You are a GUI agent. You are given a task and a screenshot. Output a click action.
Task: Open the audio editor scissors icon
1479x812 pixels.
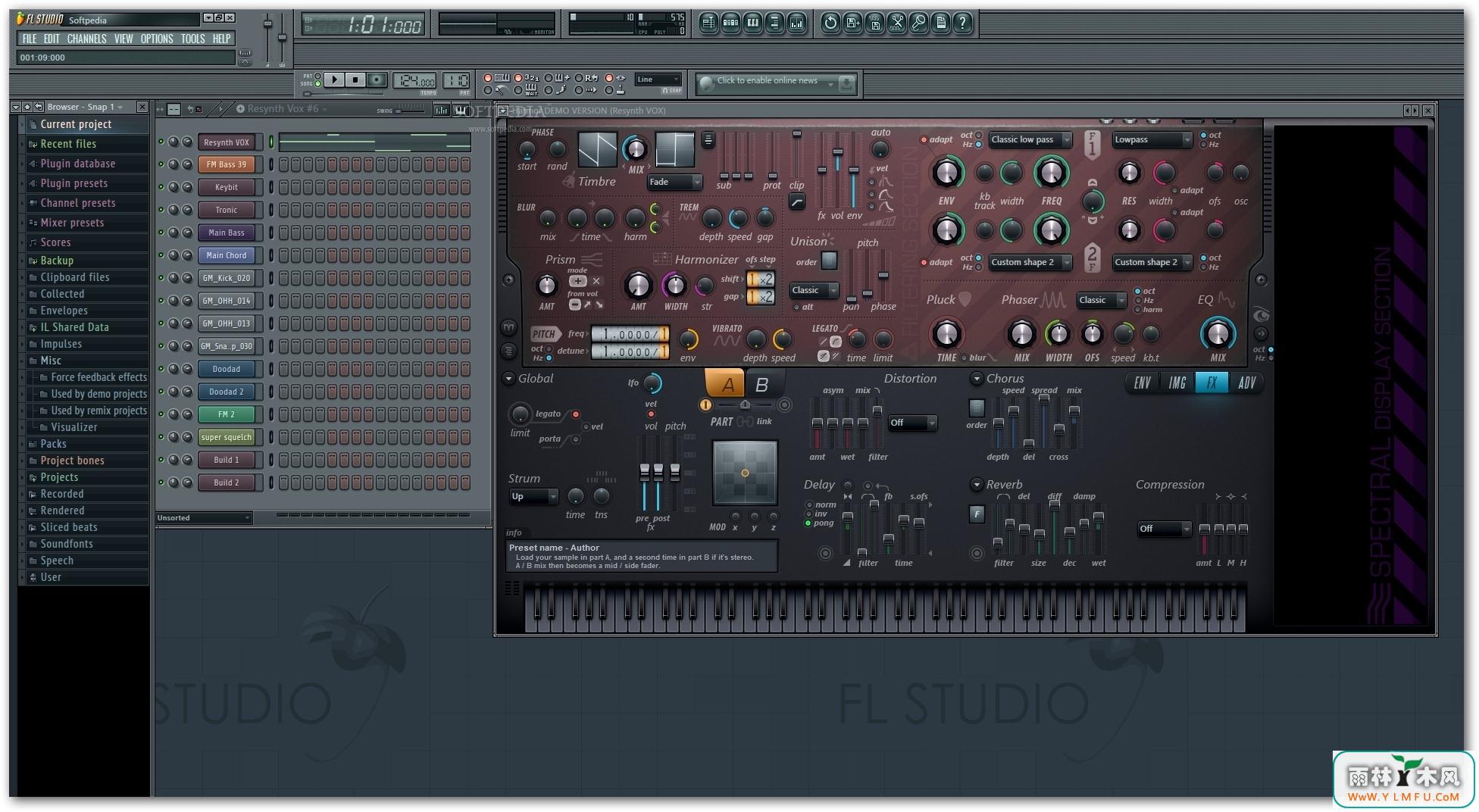[896, 23]
